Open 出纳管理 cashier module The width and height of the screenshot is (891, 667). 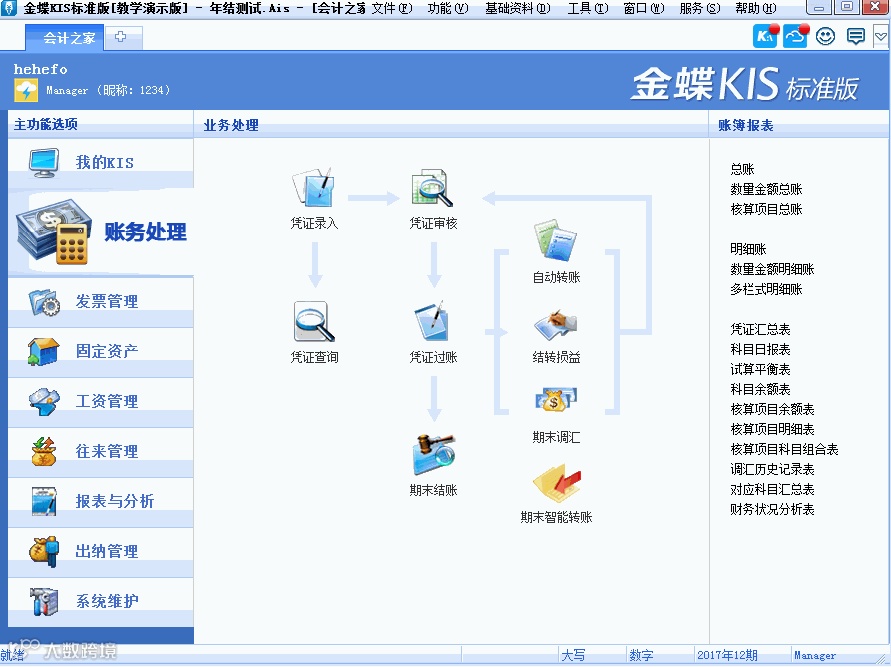pyautogui.click(x=101, y=552)
